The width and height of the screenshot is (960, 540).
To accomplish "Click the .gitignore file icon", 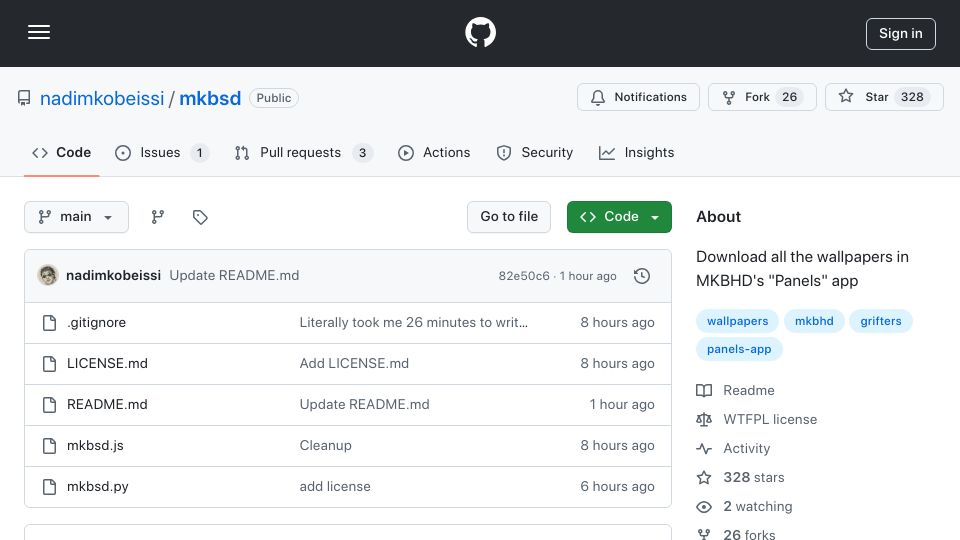I will coord(50,323).
